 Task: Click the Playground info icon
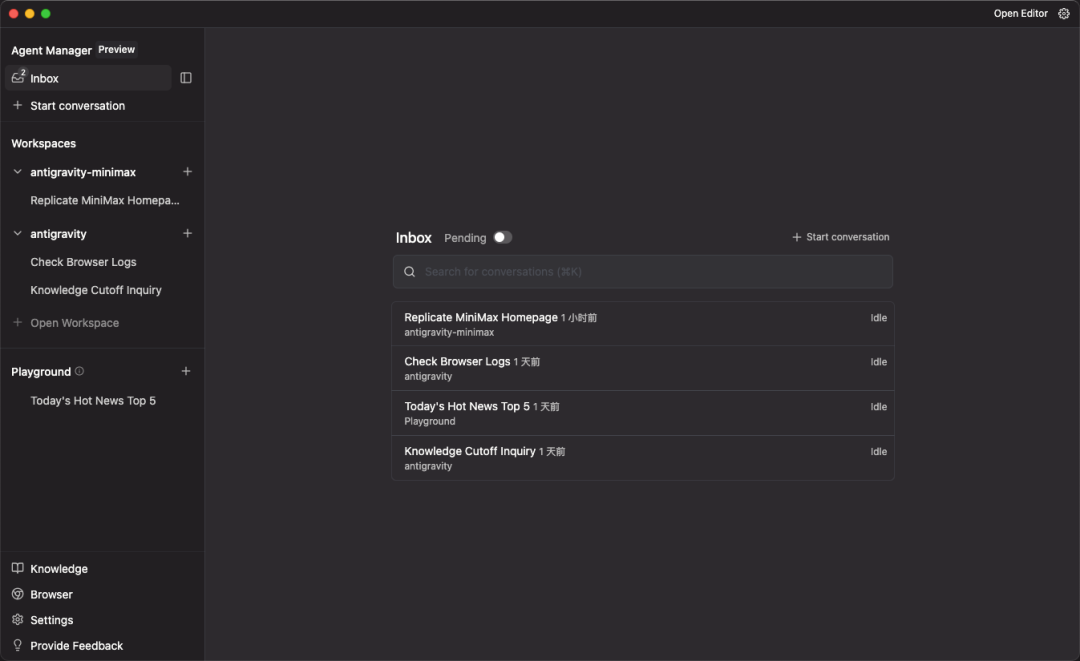tap(80, 371)
